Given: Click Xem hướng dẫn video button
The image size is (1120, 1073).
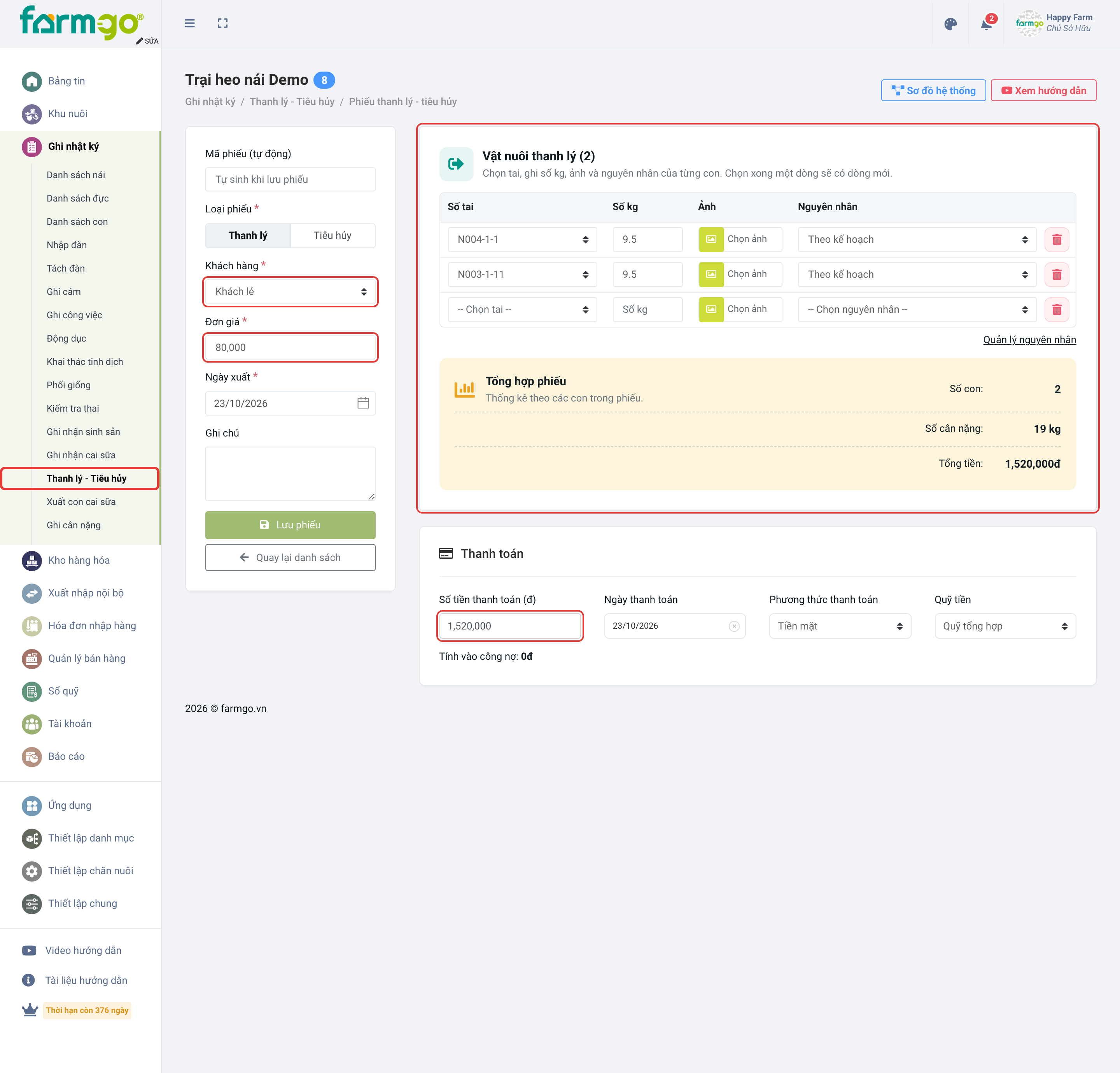Looking at the screenshot, I should [1043, 91].
